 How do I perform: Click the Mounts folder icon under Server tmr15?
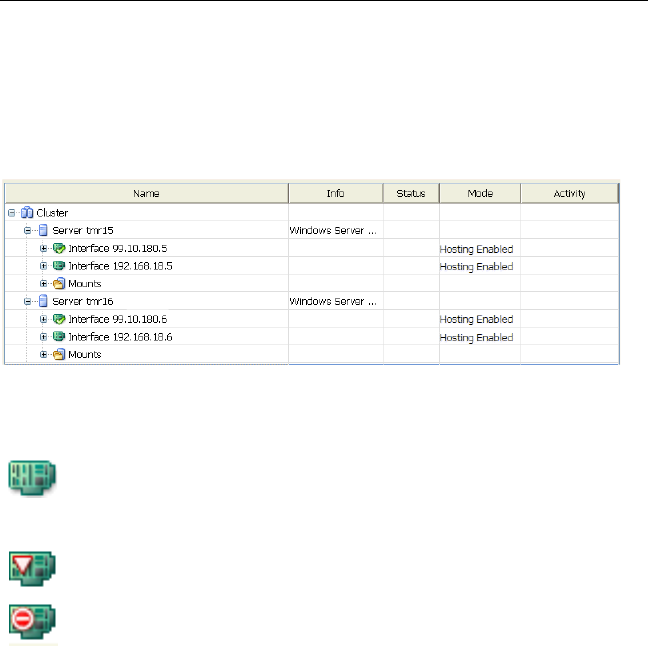click(58, 284)
